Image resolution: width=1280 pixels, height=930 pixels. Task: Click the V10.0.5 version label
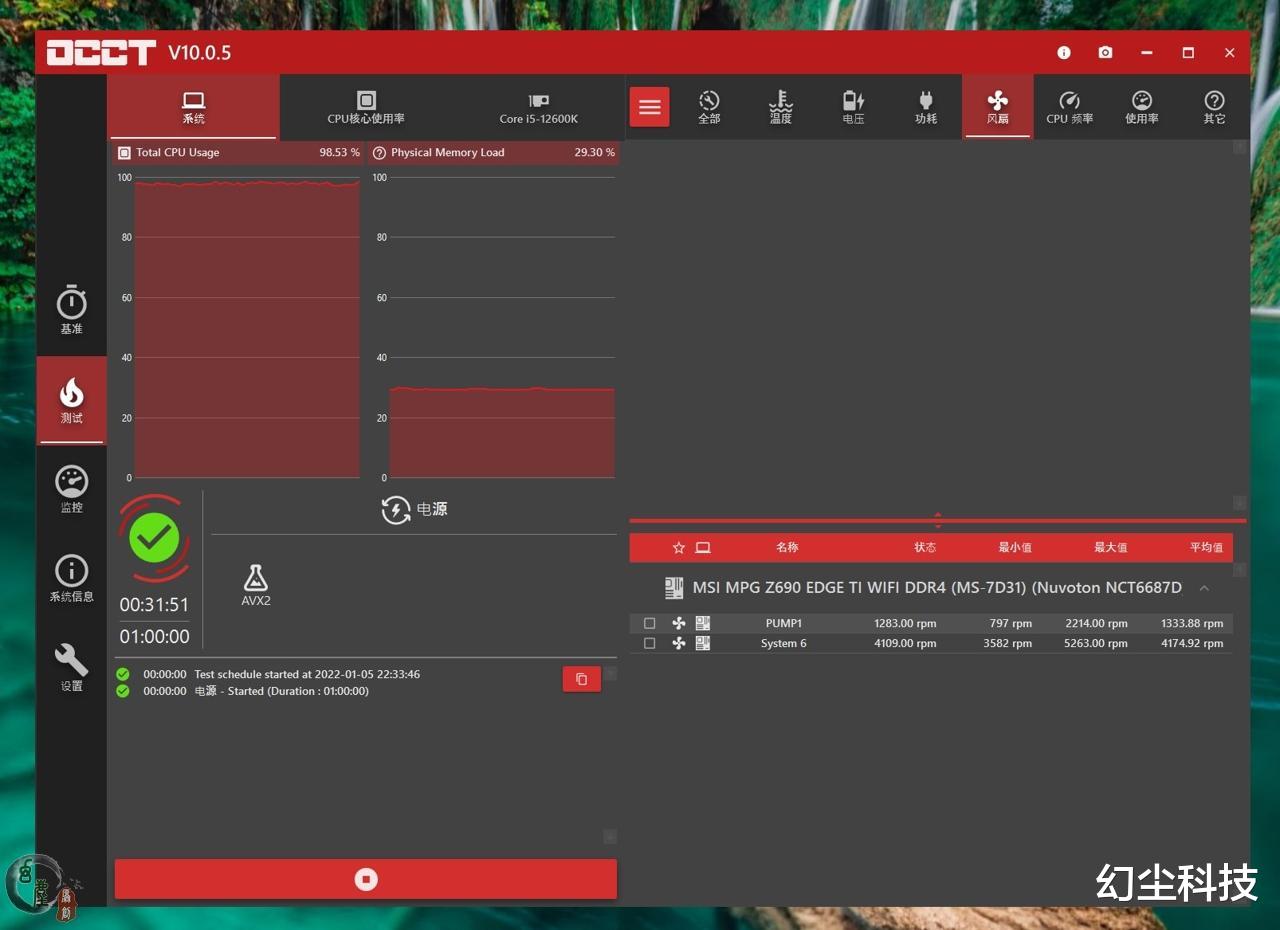click(x=200, y=53)
